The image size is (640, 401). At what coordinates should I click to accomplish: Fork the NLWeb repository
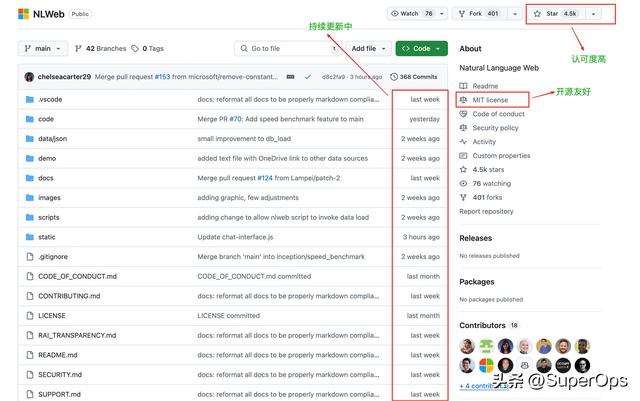479,13
